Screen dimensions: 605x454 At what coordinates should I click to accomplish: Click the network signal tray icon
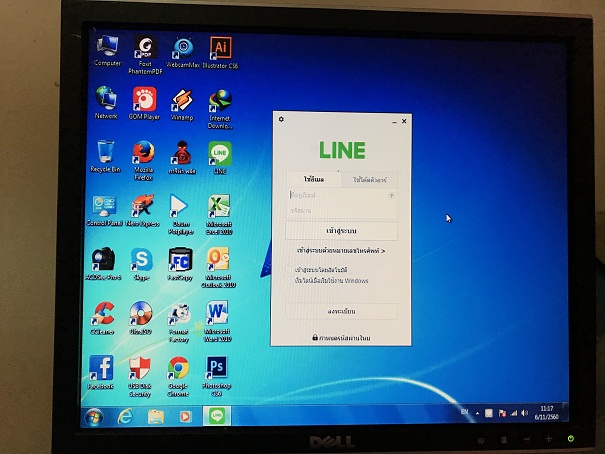pyautogui.click(x=514, y=413)
